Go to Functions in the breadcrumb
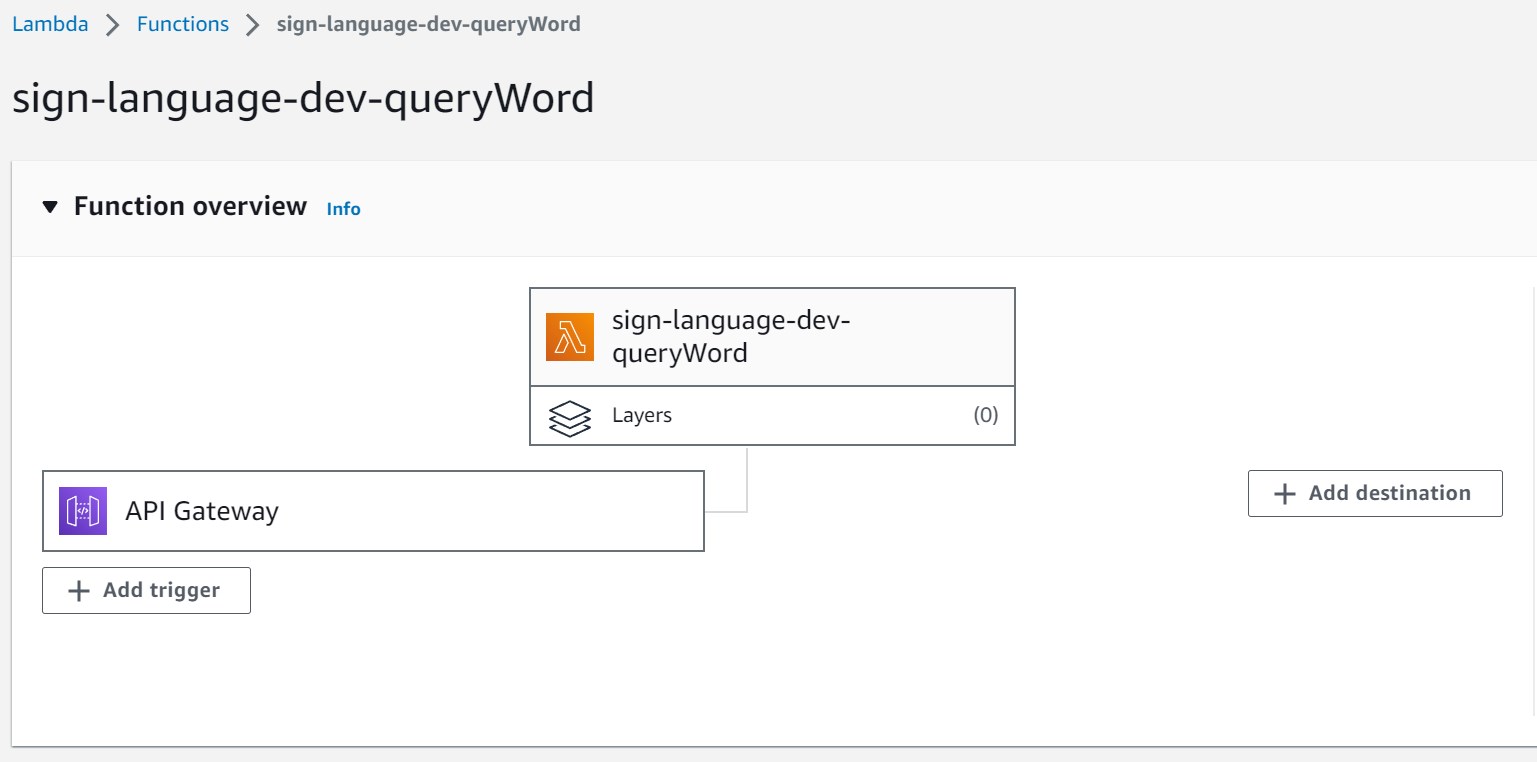Screen dimensions: 1537x762 pos(183,24)
